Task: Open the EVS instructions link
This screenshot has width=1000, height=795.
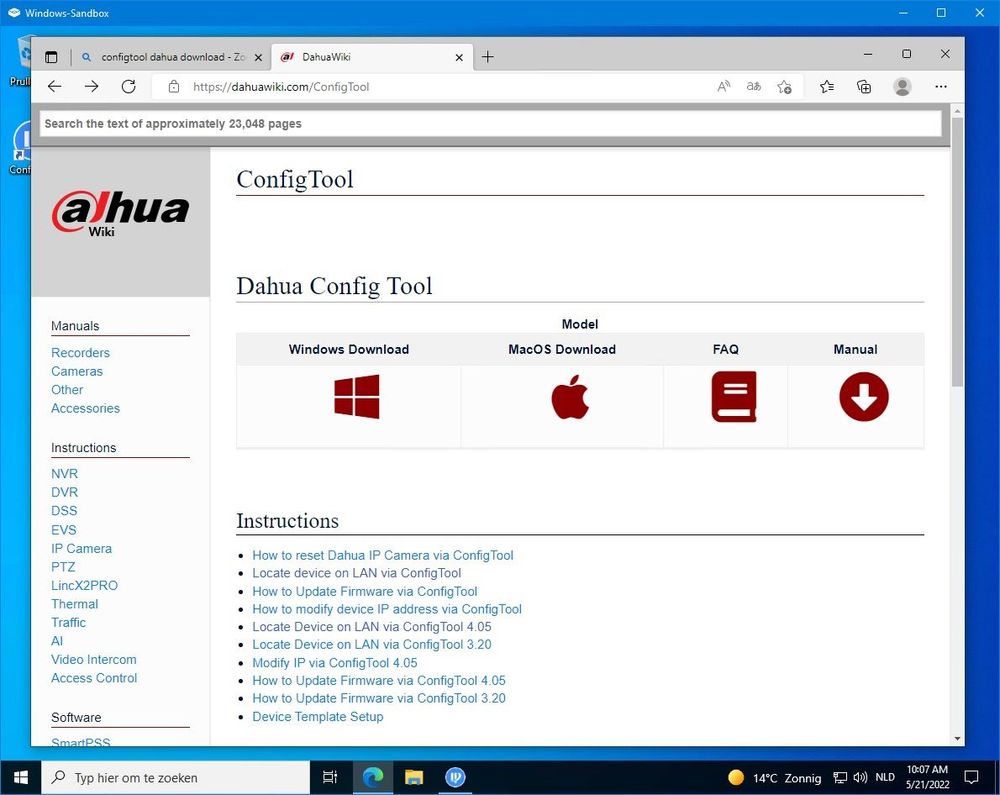Action: (x=64, y=530)
